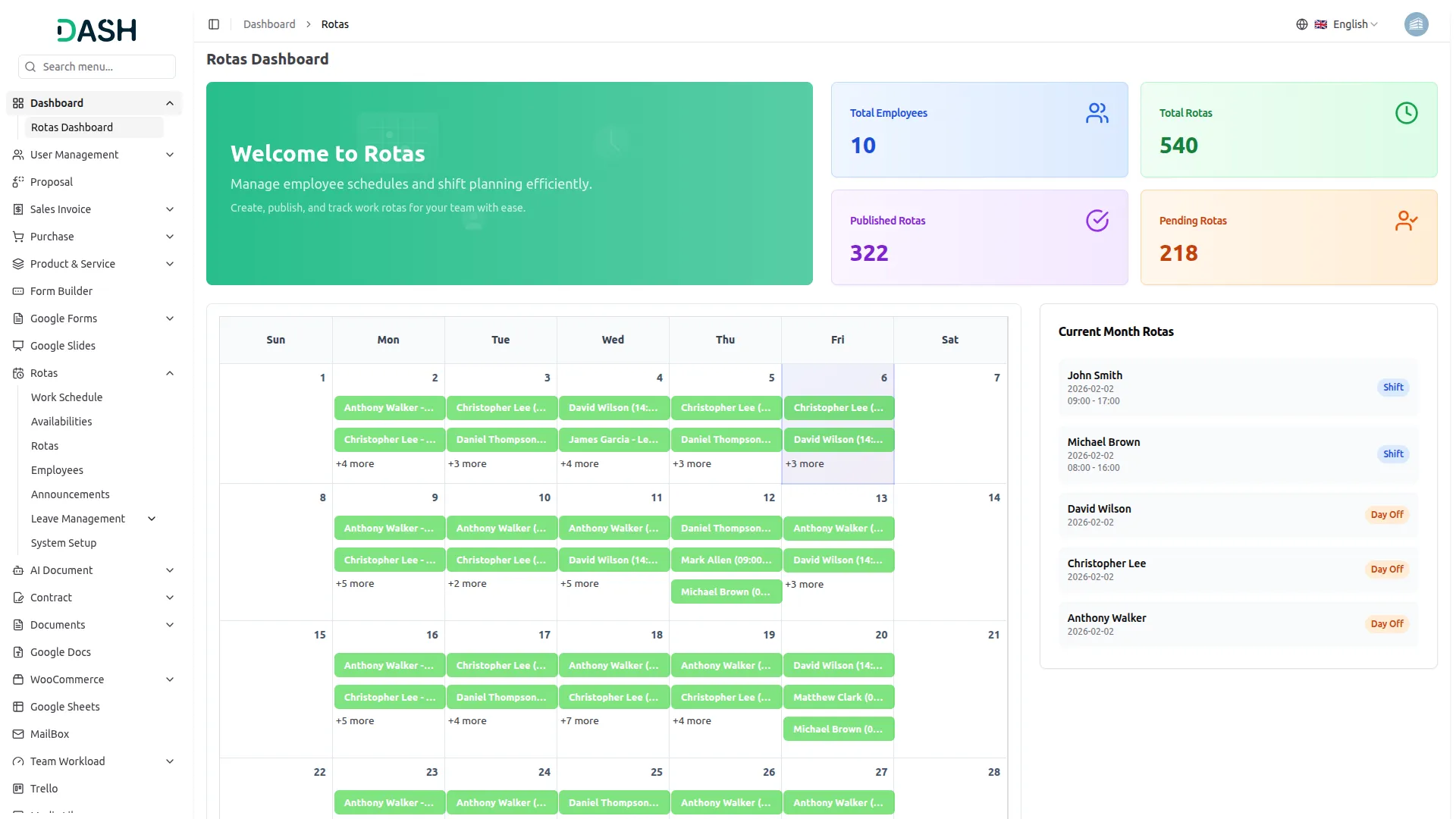Open the user avatar menu
Screen dimensions: 1456x819
pyautogui.click(x=1416, y=24)
